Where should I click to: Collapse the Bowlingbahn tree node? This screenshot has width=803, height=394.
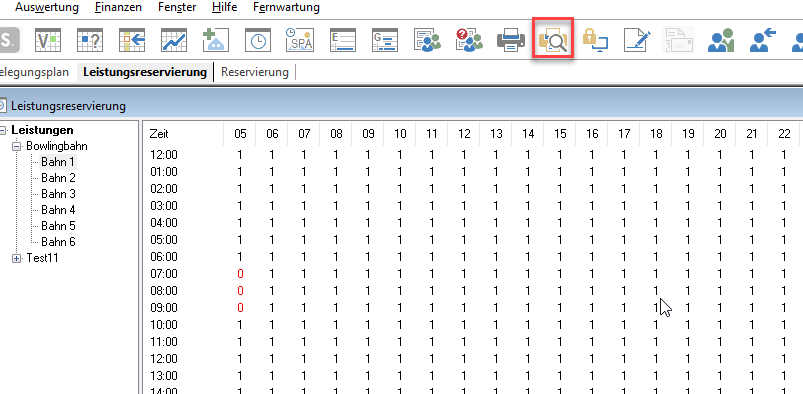(x=17, y=146)
